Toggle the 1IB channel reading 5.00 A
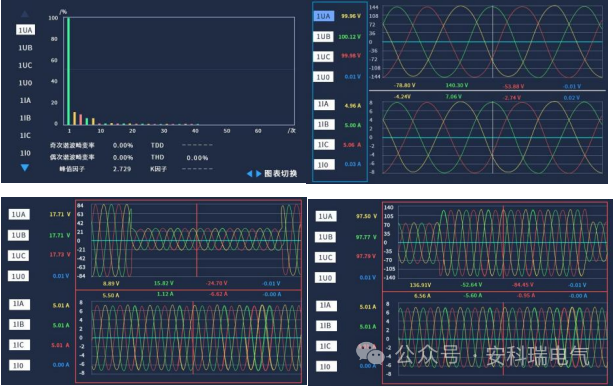Image resolution: width=614 pixels, height=387 pixels. coord(323,125)
